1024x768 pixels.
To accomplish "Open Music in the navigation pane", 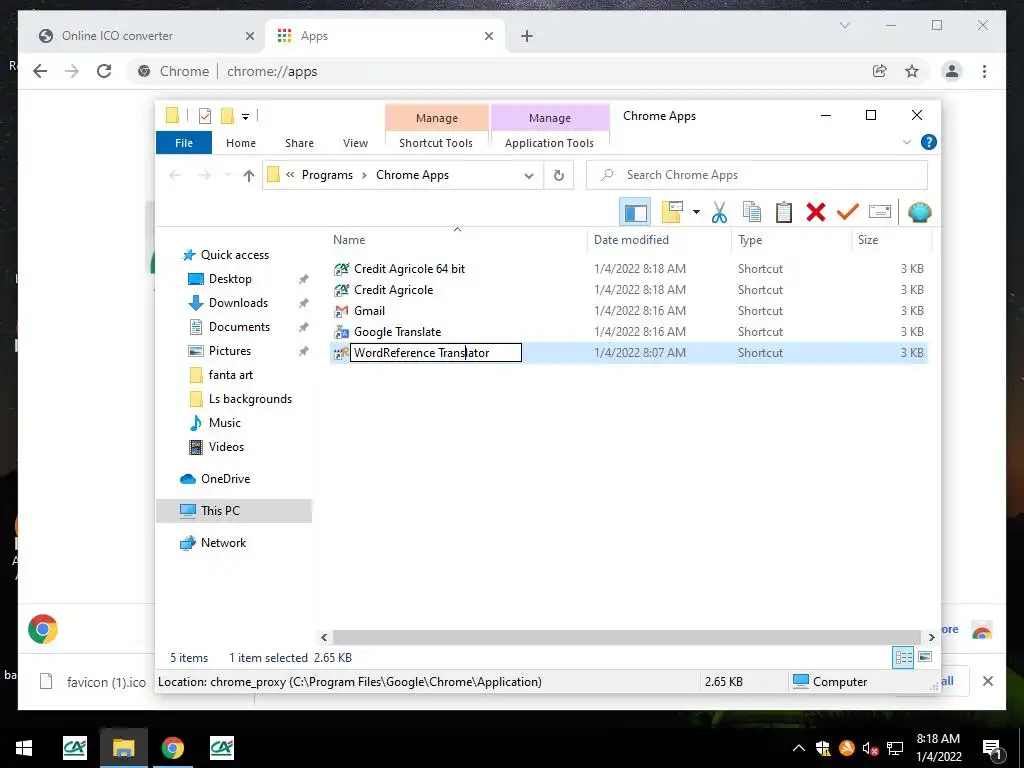I will (x=225, y=423).
